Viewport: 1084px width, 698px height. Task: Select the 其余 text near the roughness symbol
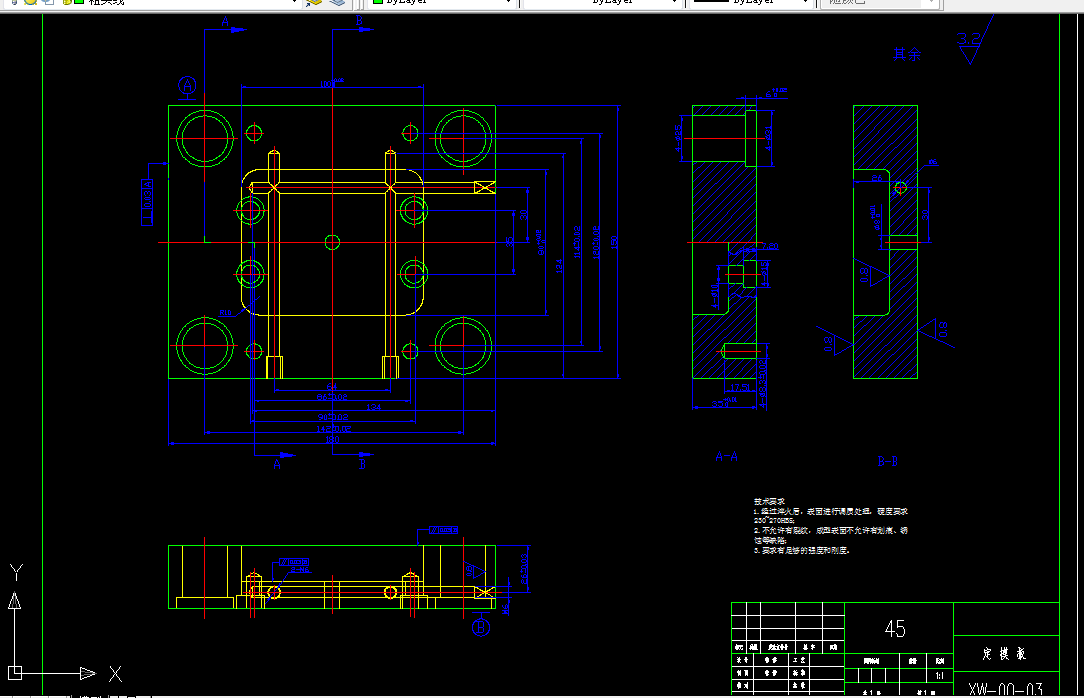click(x=907, y=54)
